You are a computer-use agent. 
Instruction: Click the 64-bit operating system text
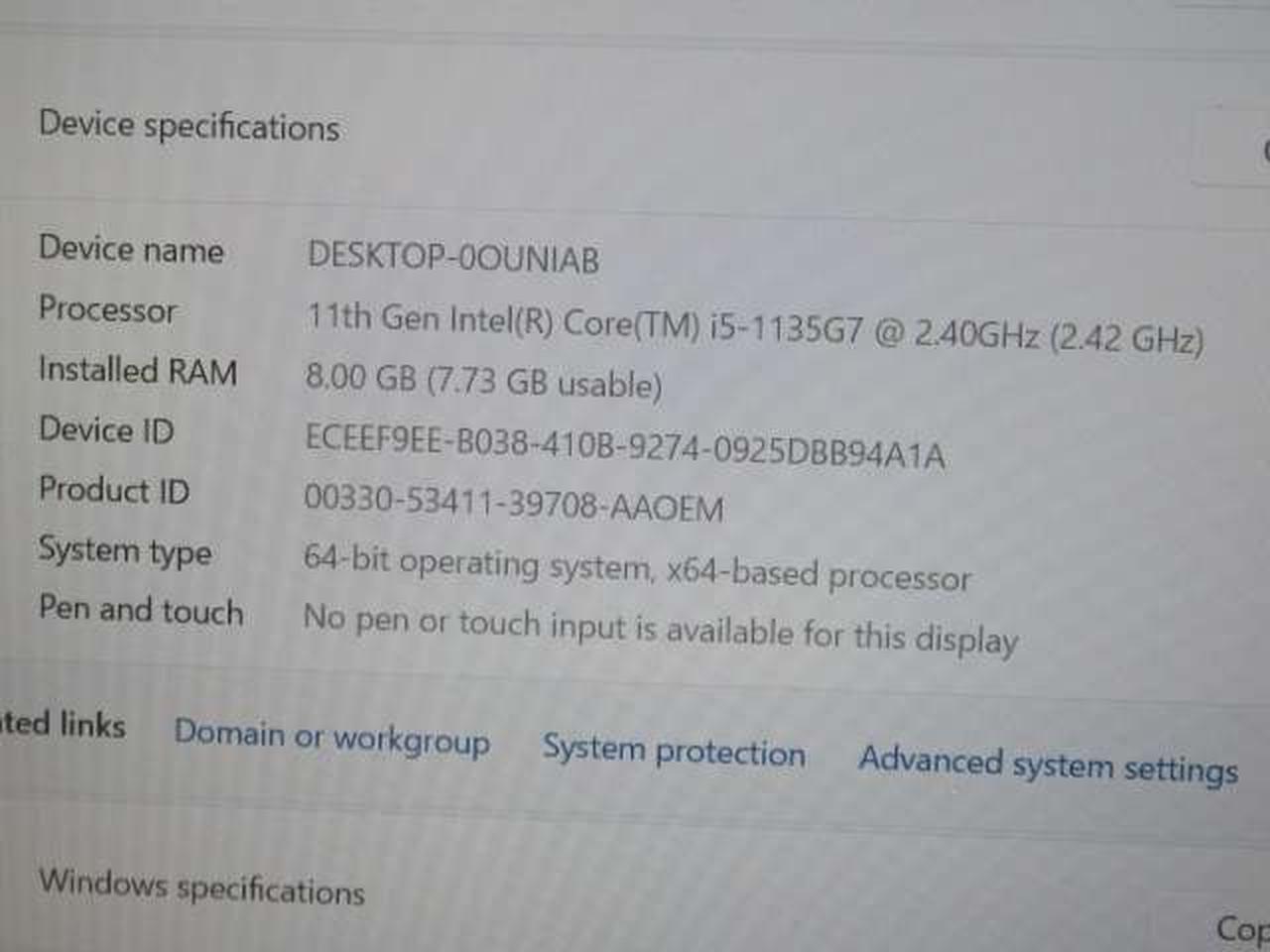coord(636,568)
